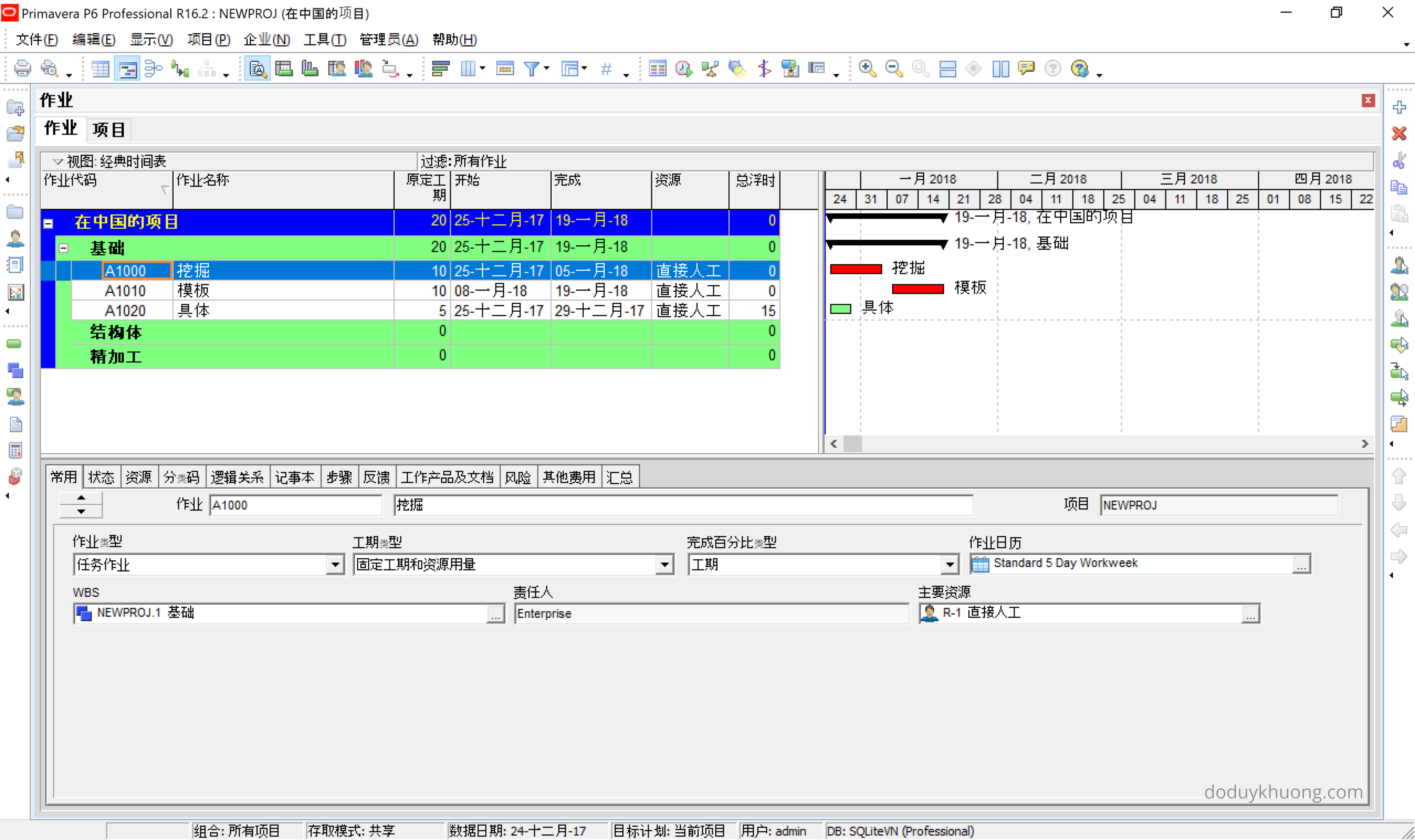Click the Zoom In magnifier icon
1415x840 pixels.
pos(866,69)
